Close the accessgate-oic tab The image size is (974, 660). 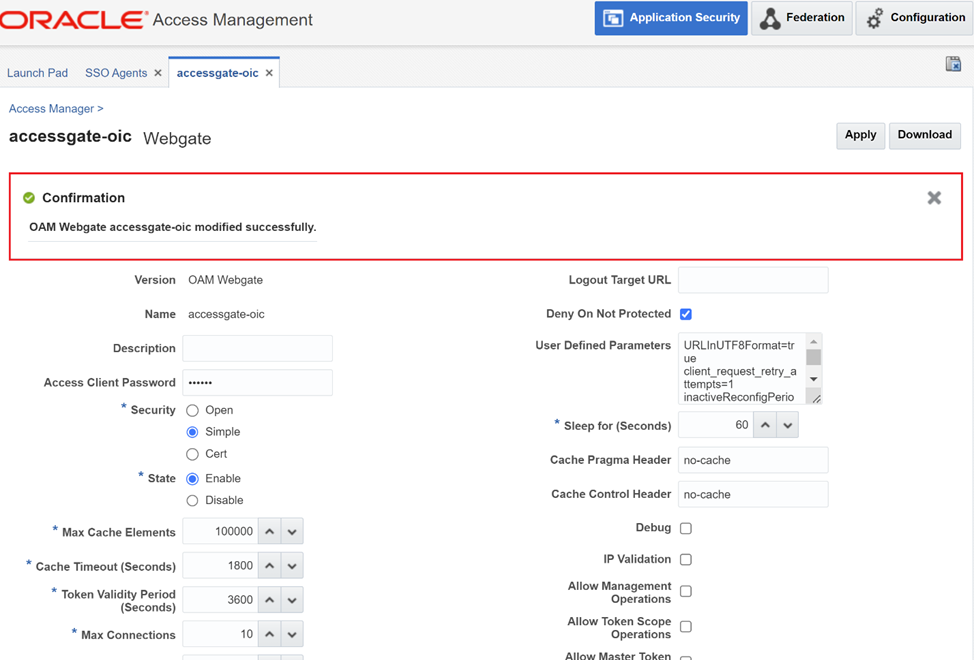coord(269,73)
